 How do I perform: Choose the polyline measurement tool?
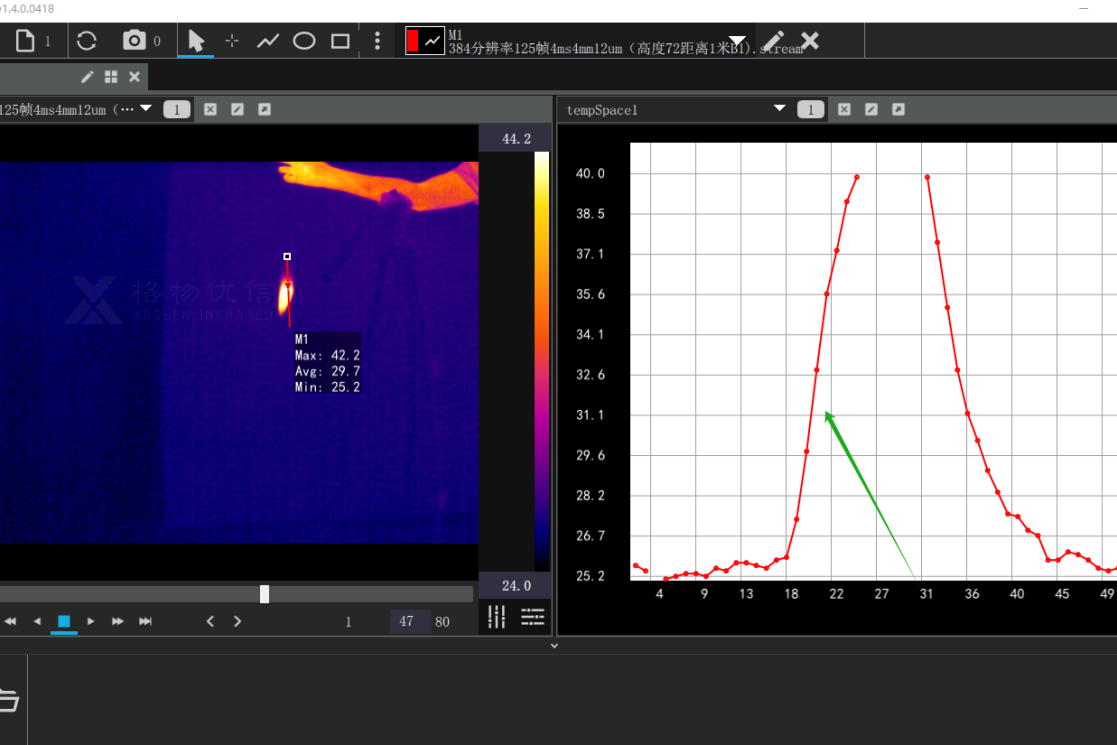coord(268,41)
